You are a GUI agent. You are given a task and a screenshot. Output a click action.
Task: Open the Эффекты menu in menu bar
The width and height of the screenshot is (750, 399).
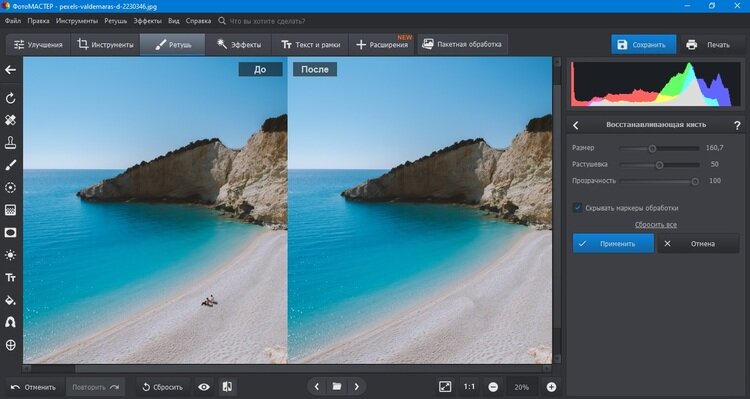147,21
